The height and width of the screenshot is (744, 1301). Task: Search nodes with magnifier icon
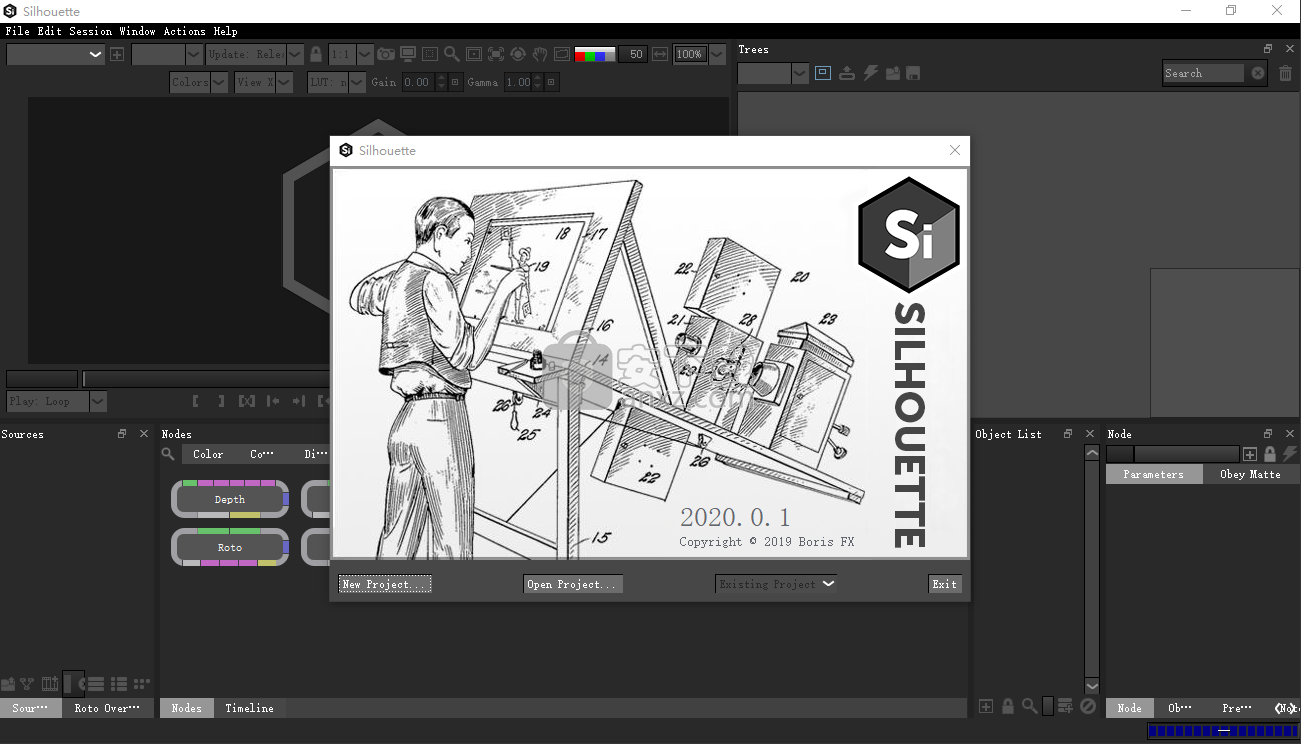(168, 454)
